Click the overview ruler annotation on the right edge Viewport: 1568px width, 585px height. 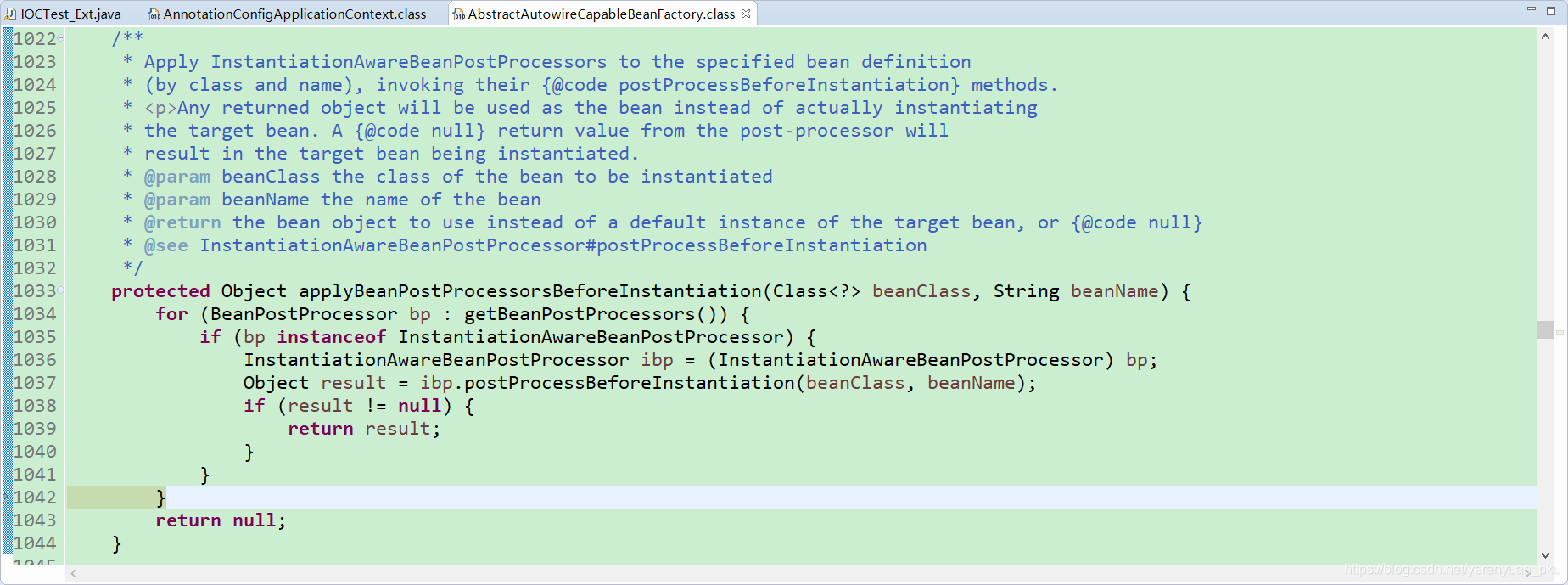coord(1560,332)
